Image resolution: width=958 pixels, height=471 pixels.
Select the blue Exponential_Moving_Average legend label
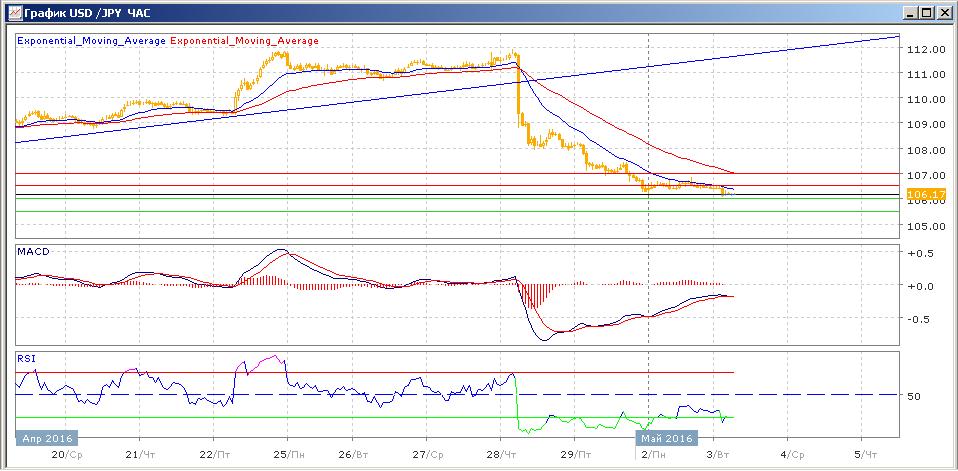point(92,41)
